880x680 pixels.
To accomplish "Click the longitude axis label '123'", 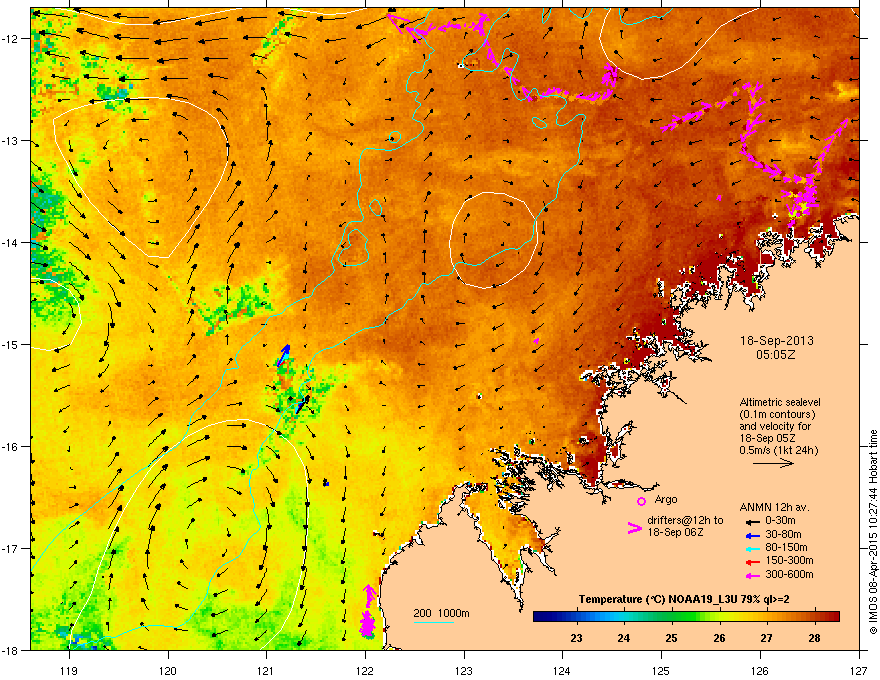I will point(464,670).
